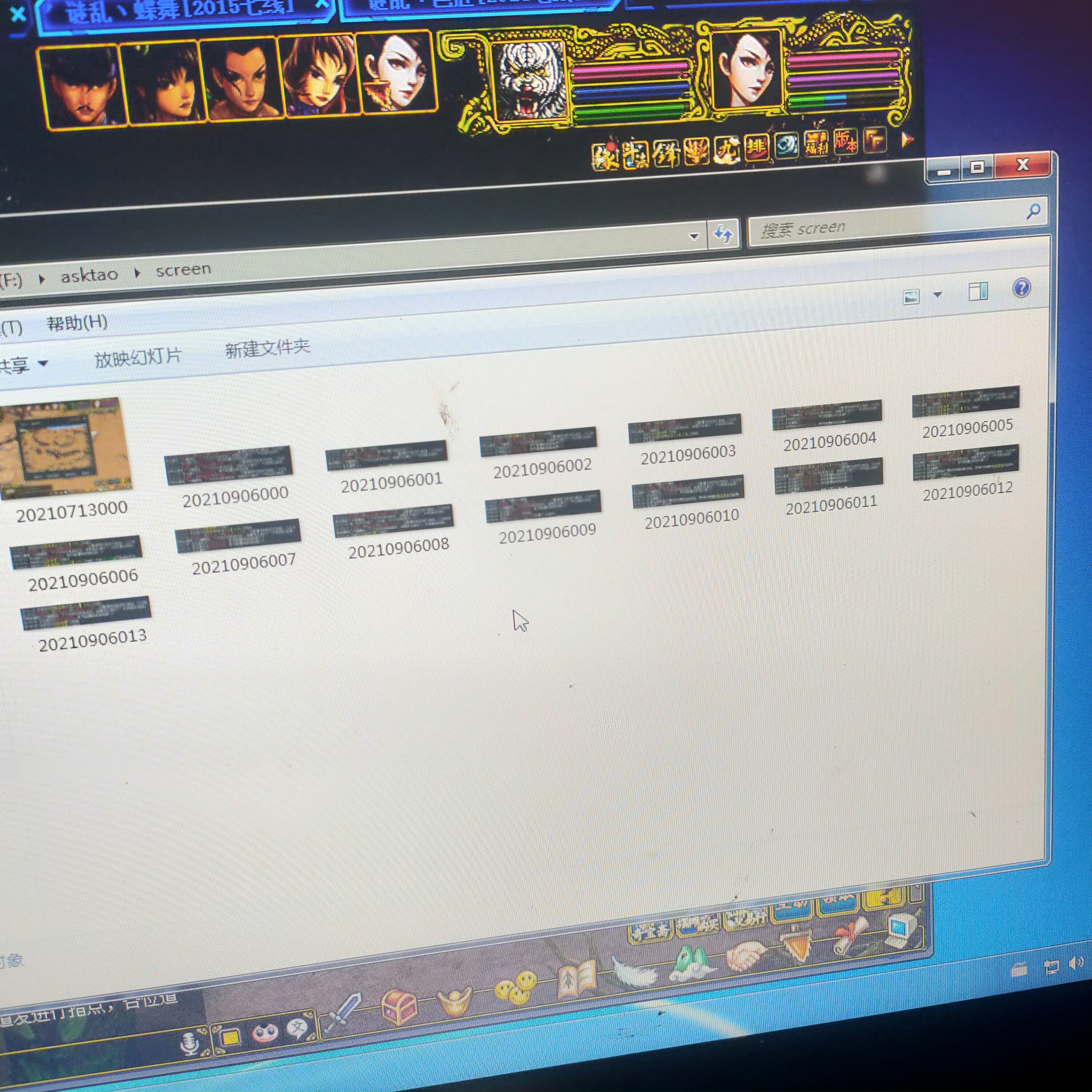Expand the arrow after asktao in breadcrumb

coord(137,274)
